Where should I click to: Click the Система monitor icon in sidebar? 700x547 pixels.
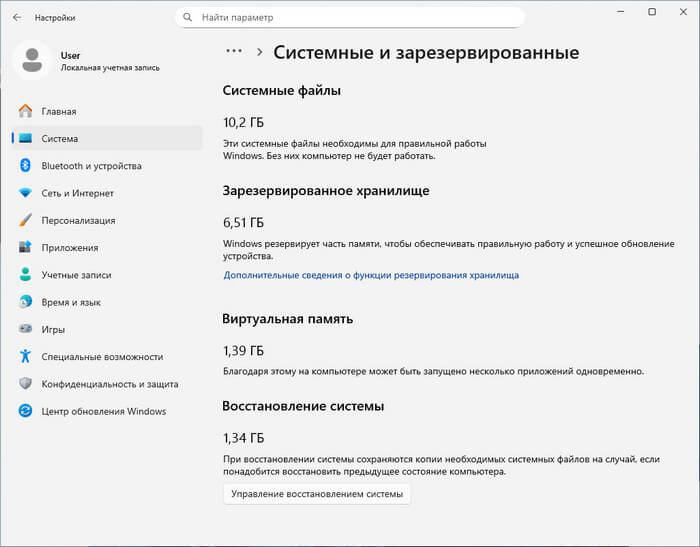point(25,139)
